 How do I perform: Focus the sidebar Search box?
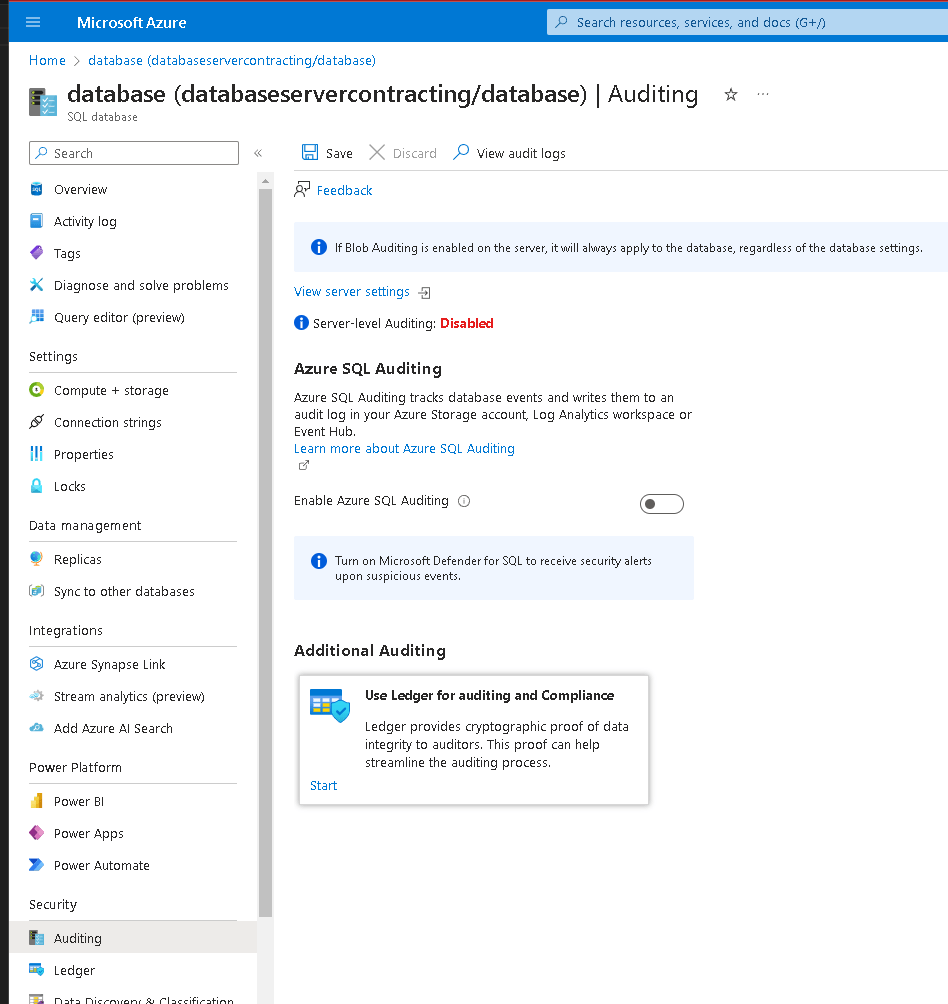[x=134, y=153]
